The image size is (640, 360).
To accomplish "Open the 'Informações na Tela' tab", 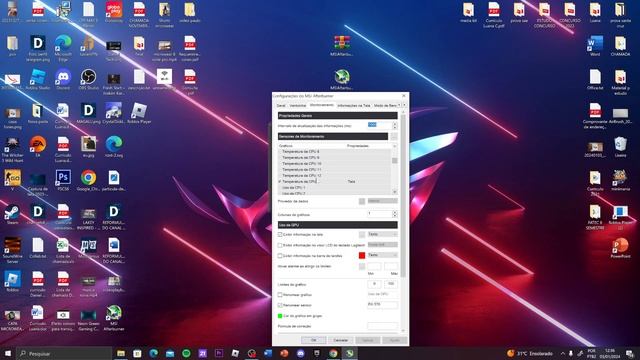I will coord(353,106).
